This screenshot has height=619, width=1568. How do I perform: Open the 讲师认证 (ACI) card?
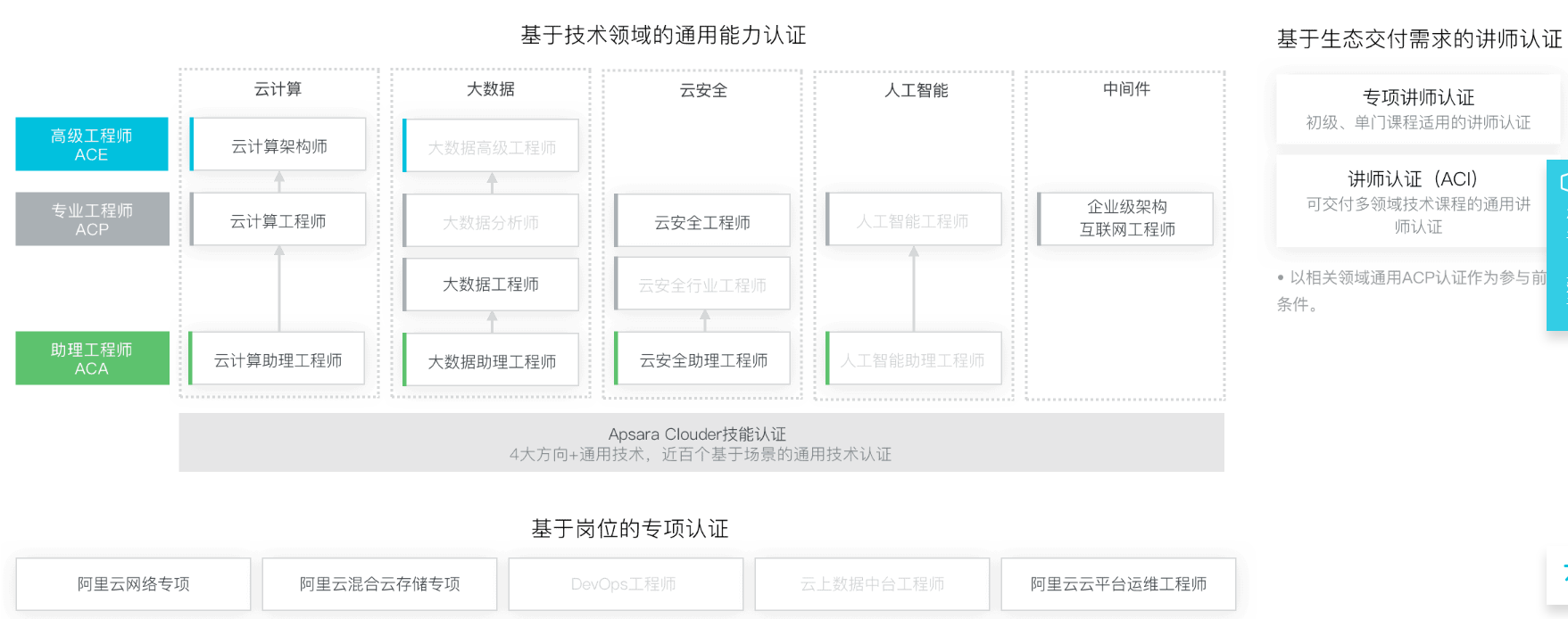(1417, 202)
